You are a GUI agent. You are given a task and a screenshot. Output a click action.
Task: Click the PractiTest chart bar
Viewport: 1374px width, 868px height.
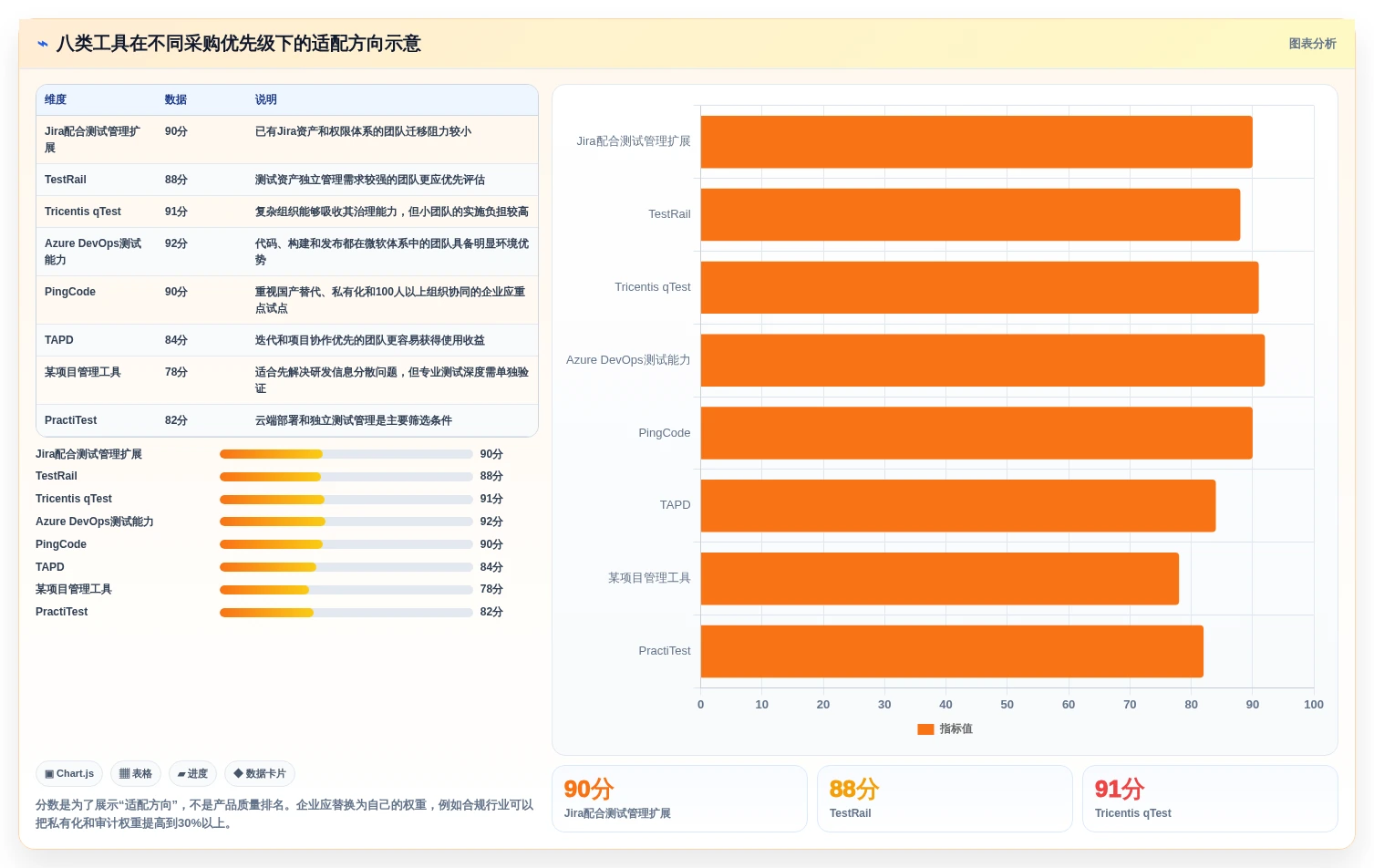pos(952,652)
